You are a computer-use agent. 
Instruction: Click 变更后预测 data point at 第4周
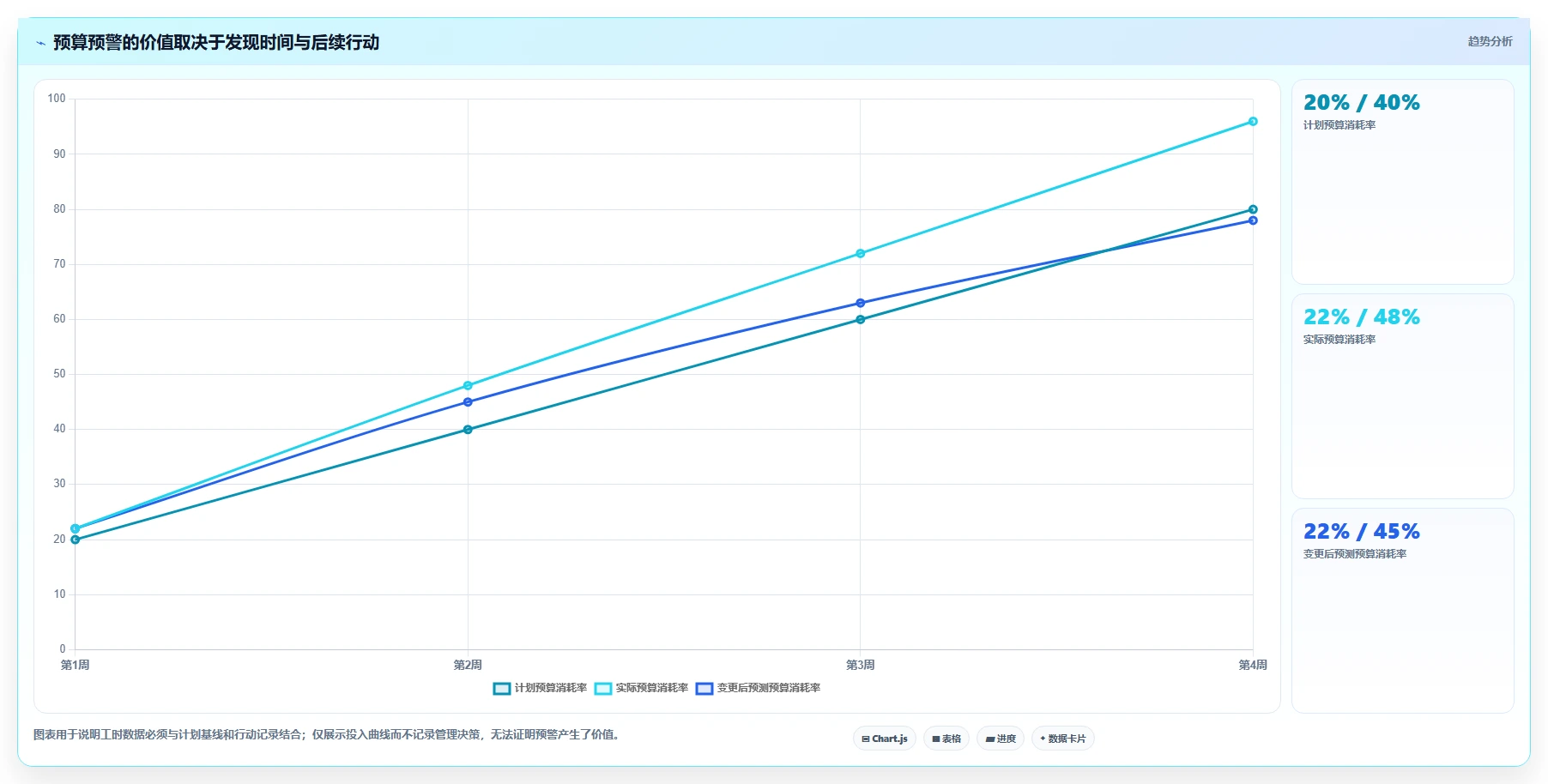(1253, 220)
